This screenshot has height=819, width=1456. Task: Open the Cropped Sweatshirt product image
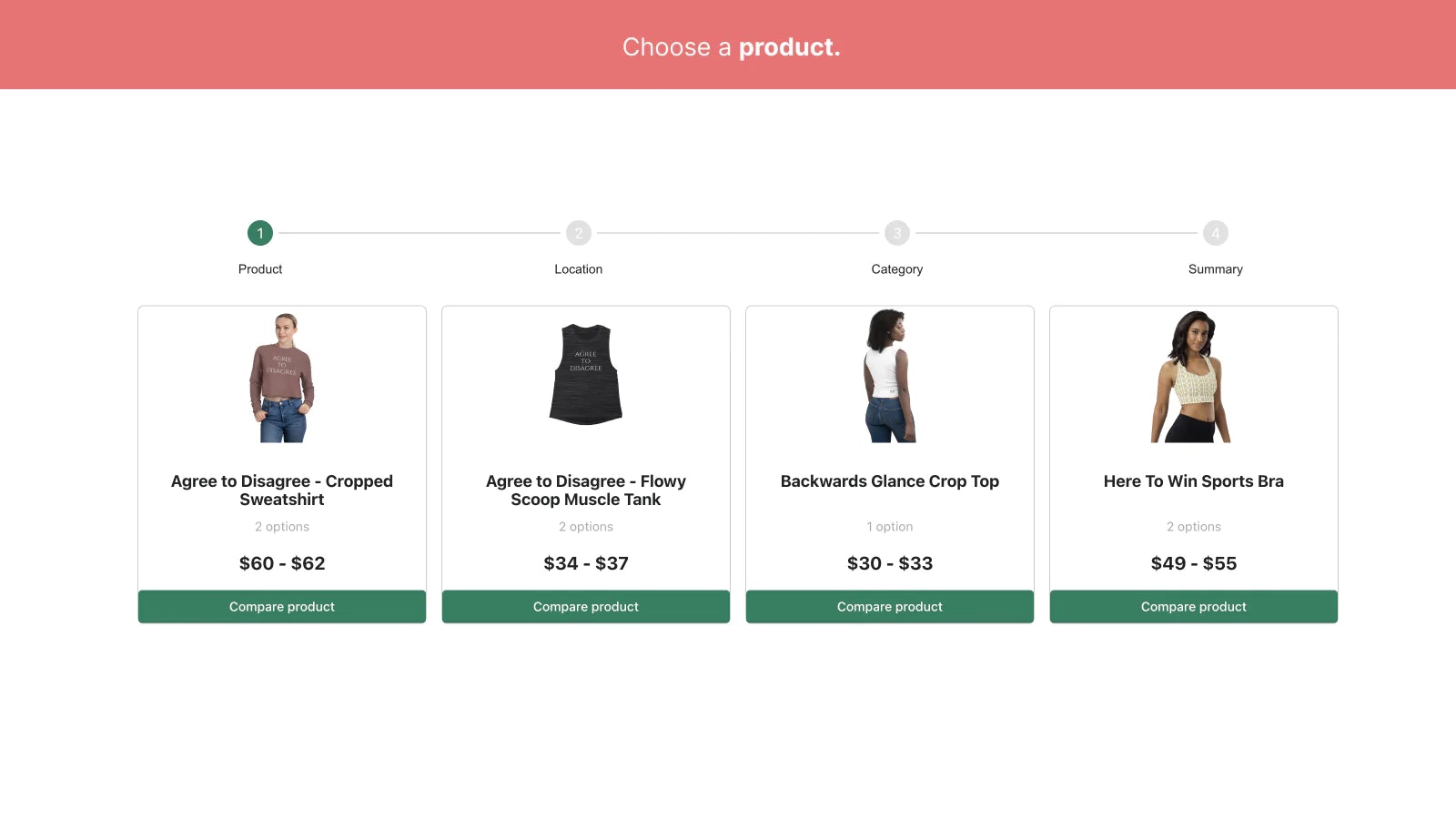282,378
